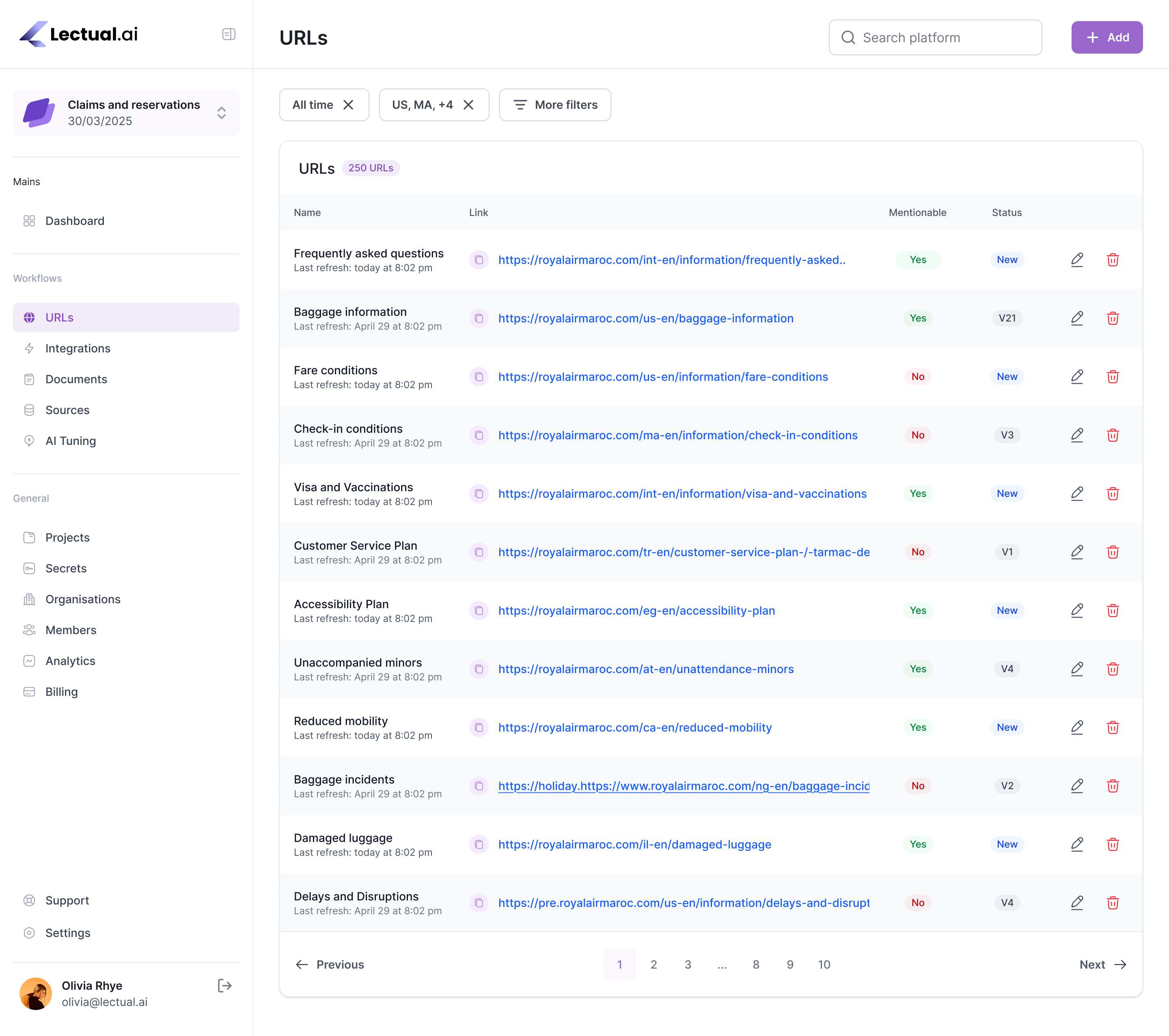
Task: Remove the US, MA, +4 filter
Action: [468, 105]
